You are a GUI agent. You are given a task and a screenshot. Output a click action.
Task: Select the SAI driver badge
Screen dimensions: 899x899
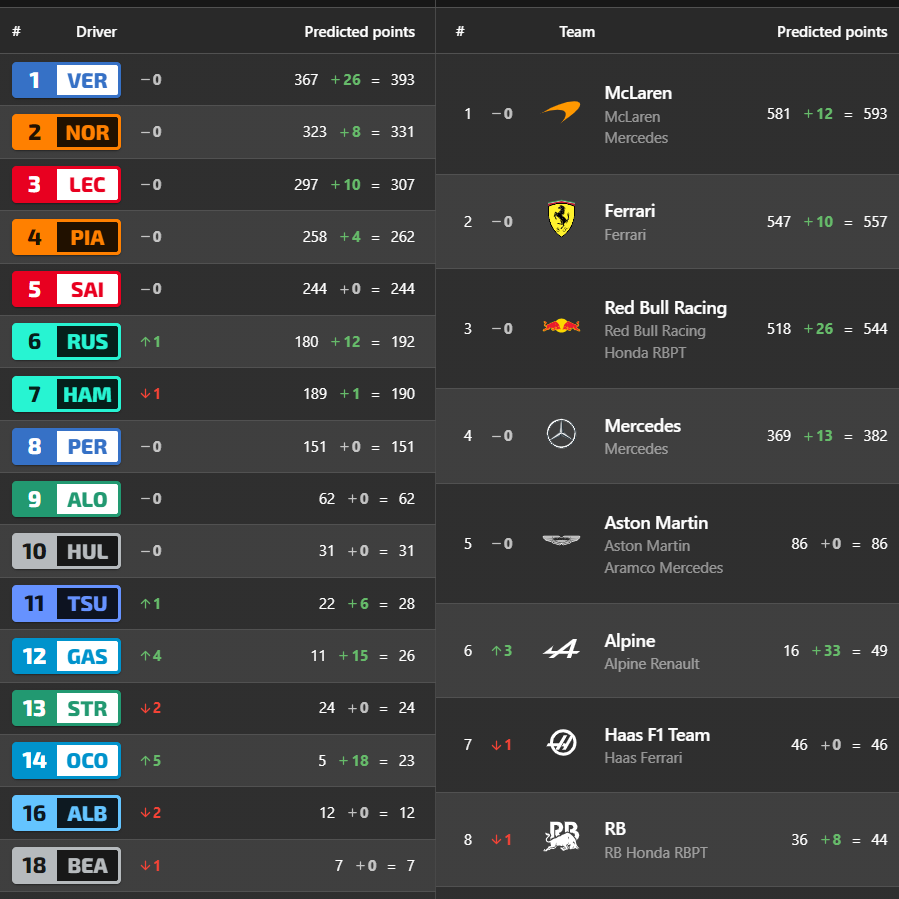tap(67, 289)
